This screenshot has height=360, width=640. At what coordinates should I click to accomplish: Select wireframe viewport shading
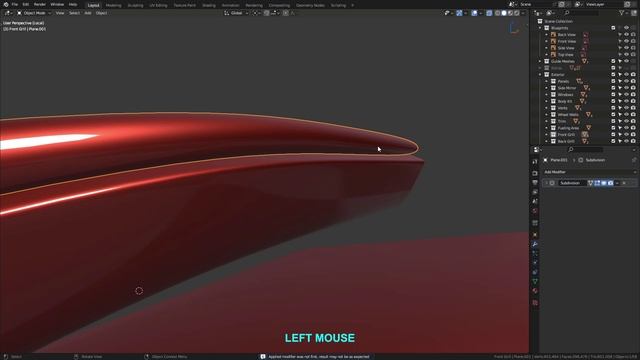pyautogui.click(x=498, y=13)
